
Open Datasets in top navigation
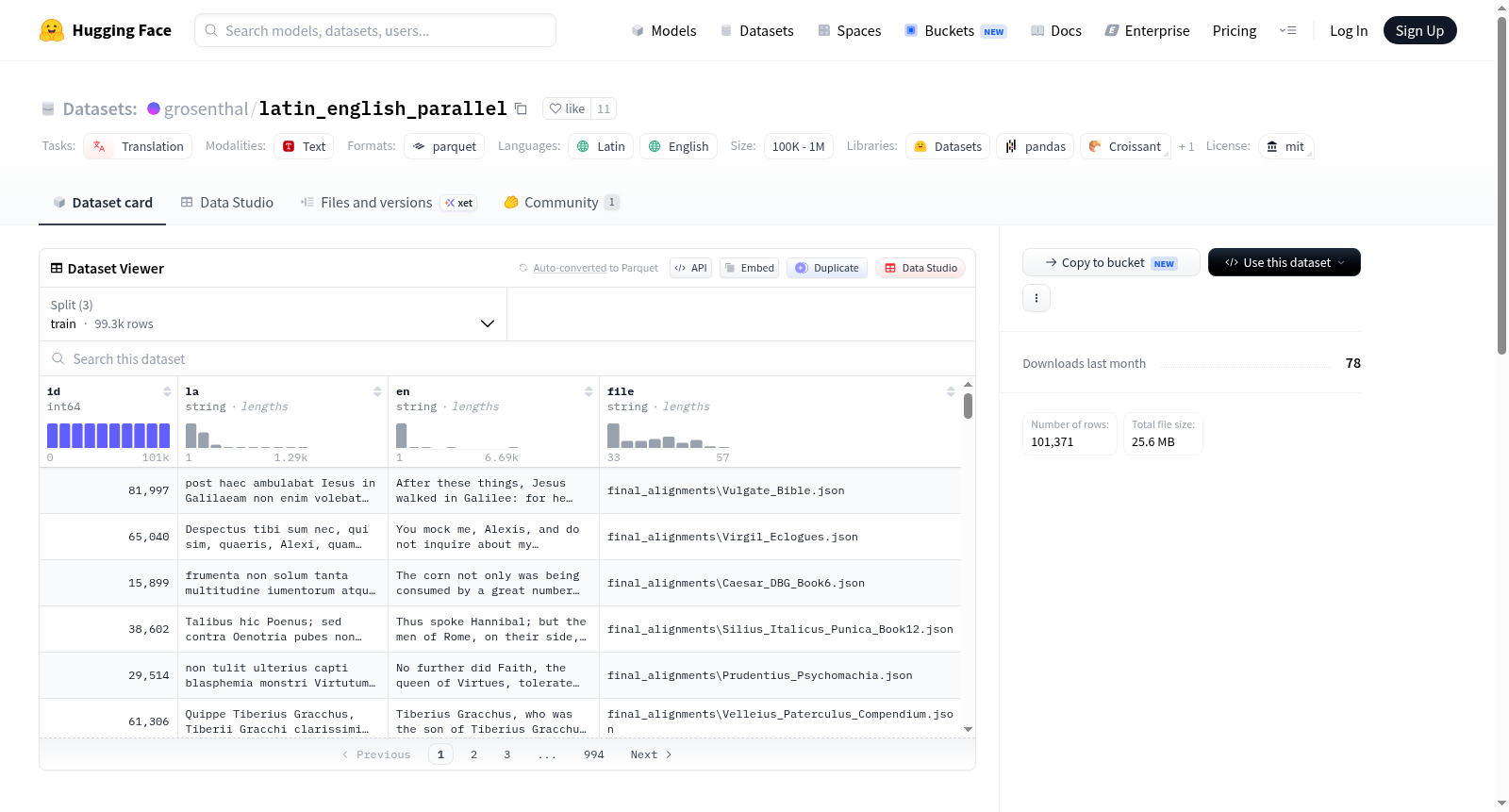pos(757,31)
